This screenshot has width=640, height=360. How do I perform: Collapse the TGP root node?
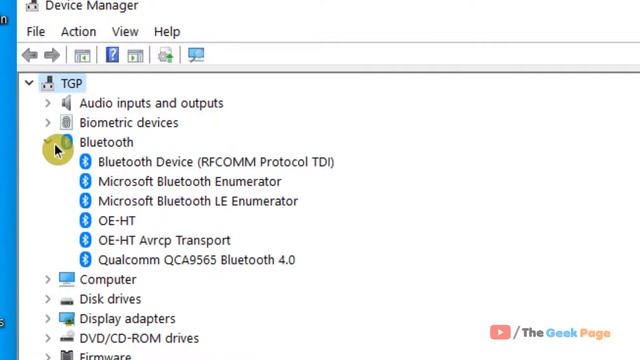click(x=29, y=83)
